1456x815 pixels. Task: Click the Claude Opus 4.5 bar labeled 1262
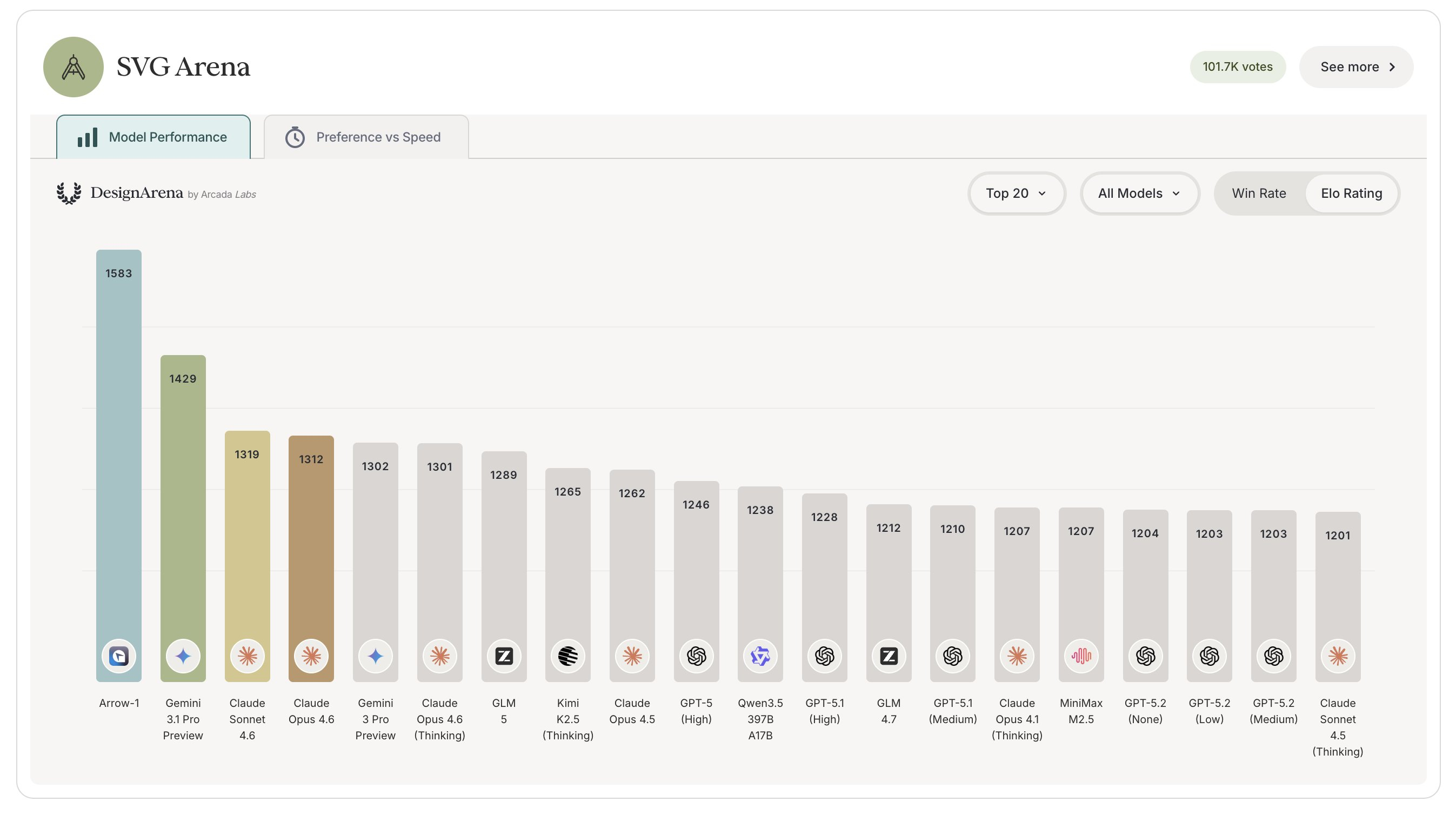632,559
